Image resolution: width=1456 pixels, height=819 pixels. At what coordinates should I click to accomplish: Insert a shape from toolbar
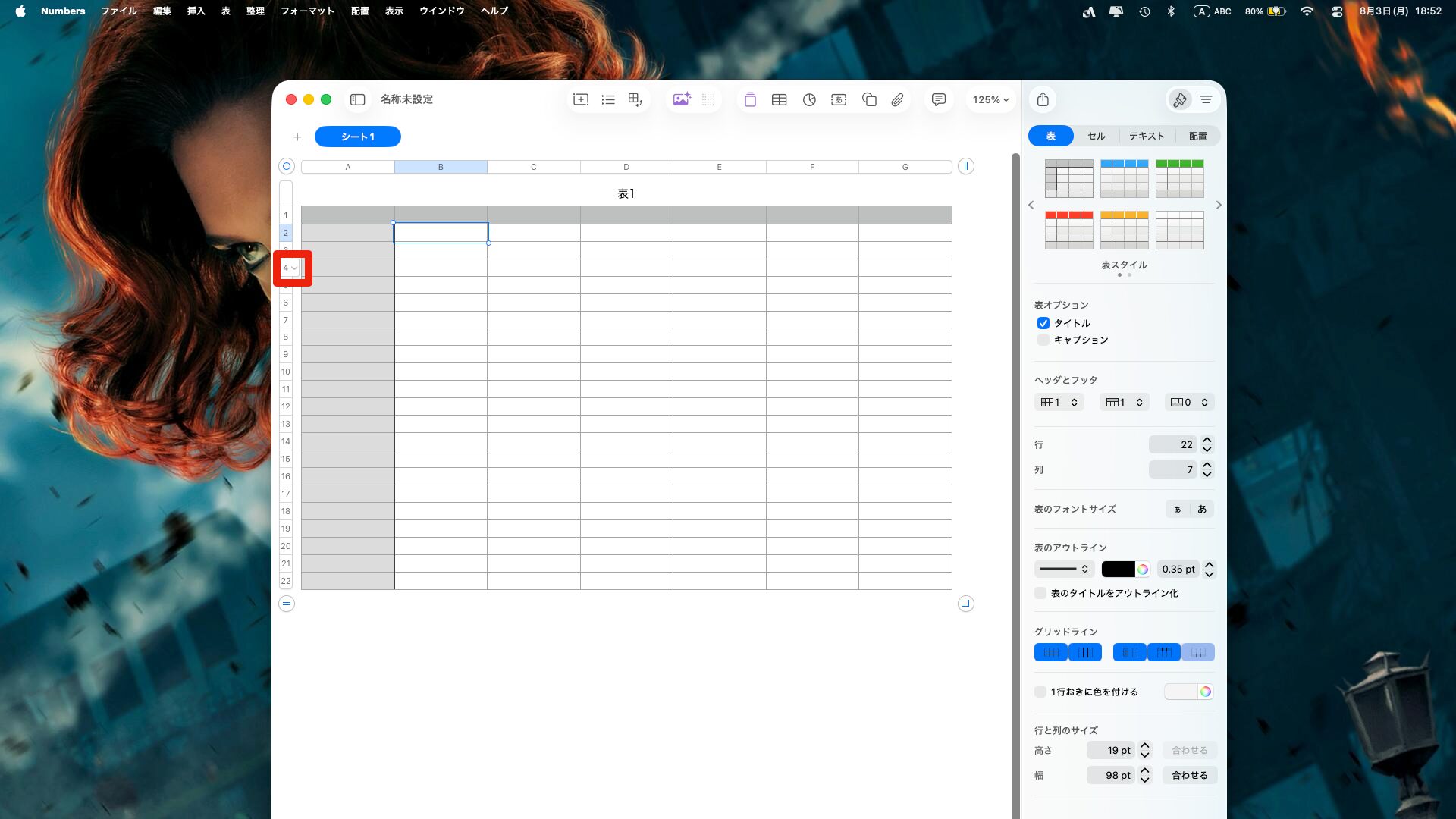coord(869,99)
